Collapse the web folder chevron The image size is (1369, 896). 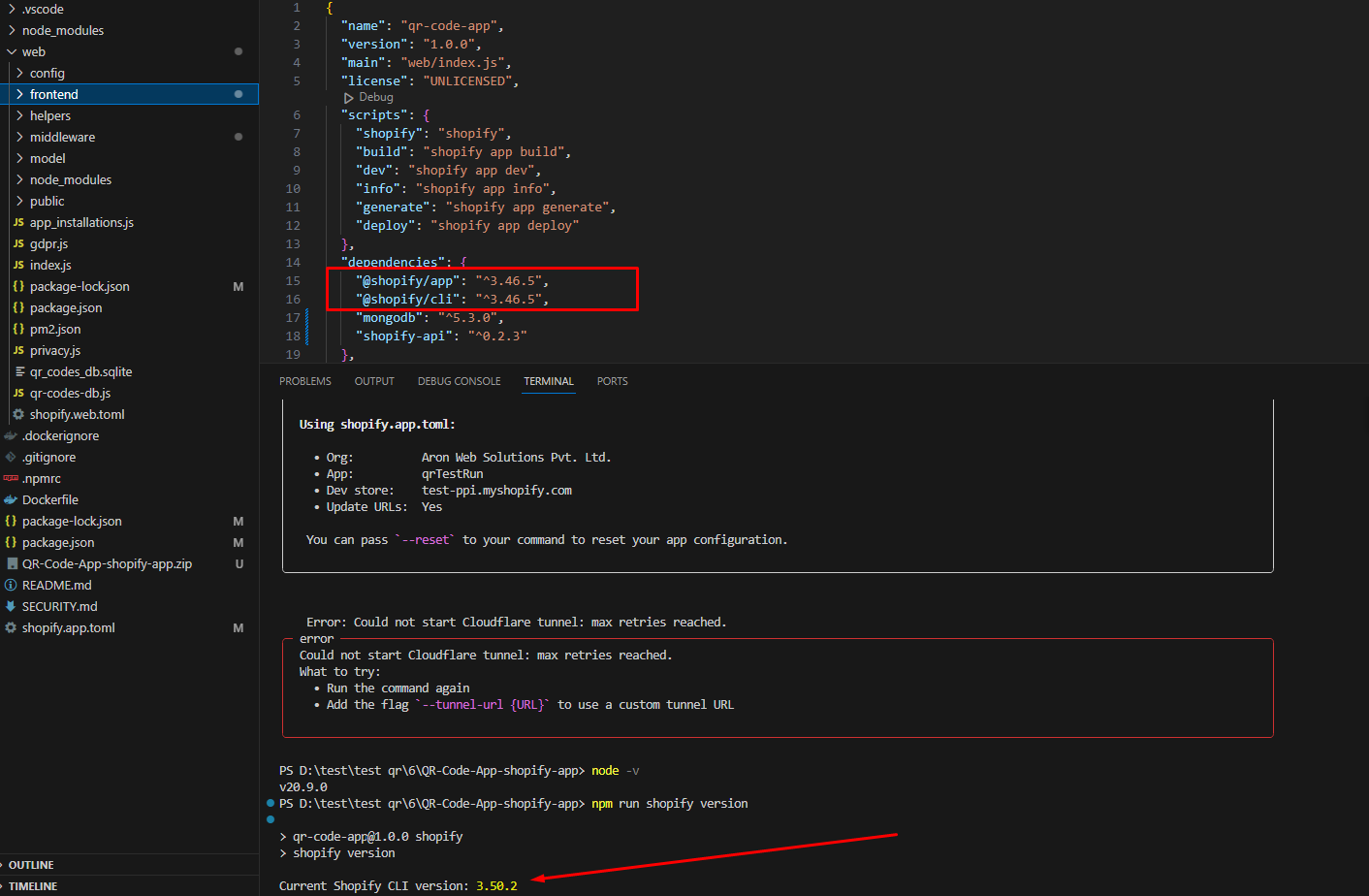click(12, 51)
